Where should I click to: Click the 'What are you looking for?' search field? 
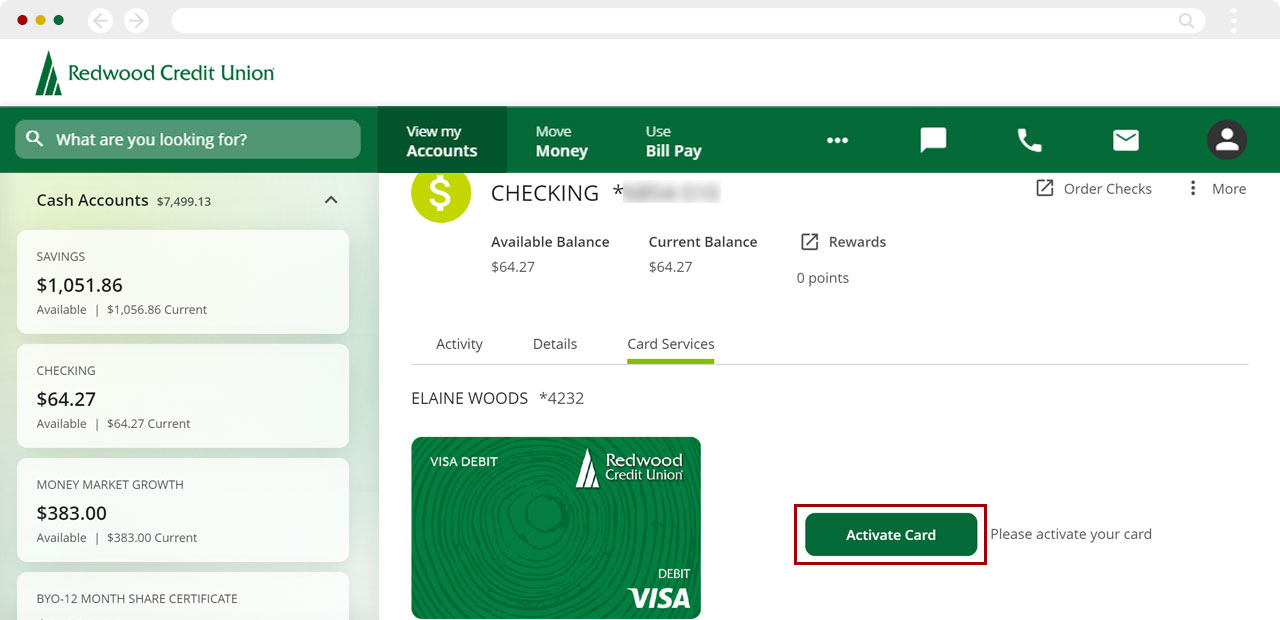(x=188, y=139)
